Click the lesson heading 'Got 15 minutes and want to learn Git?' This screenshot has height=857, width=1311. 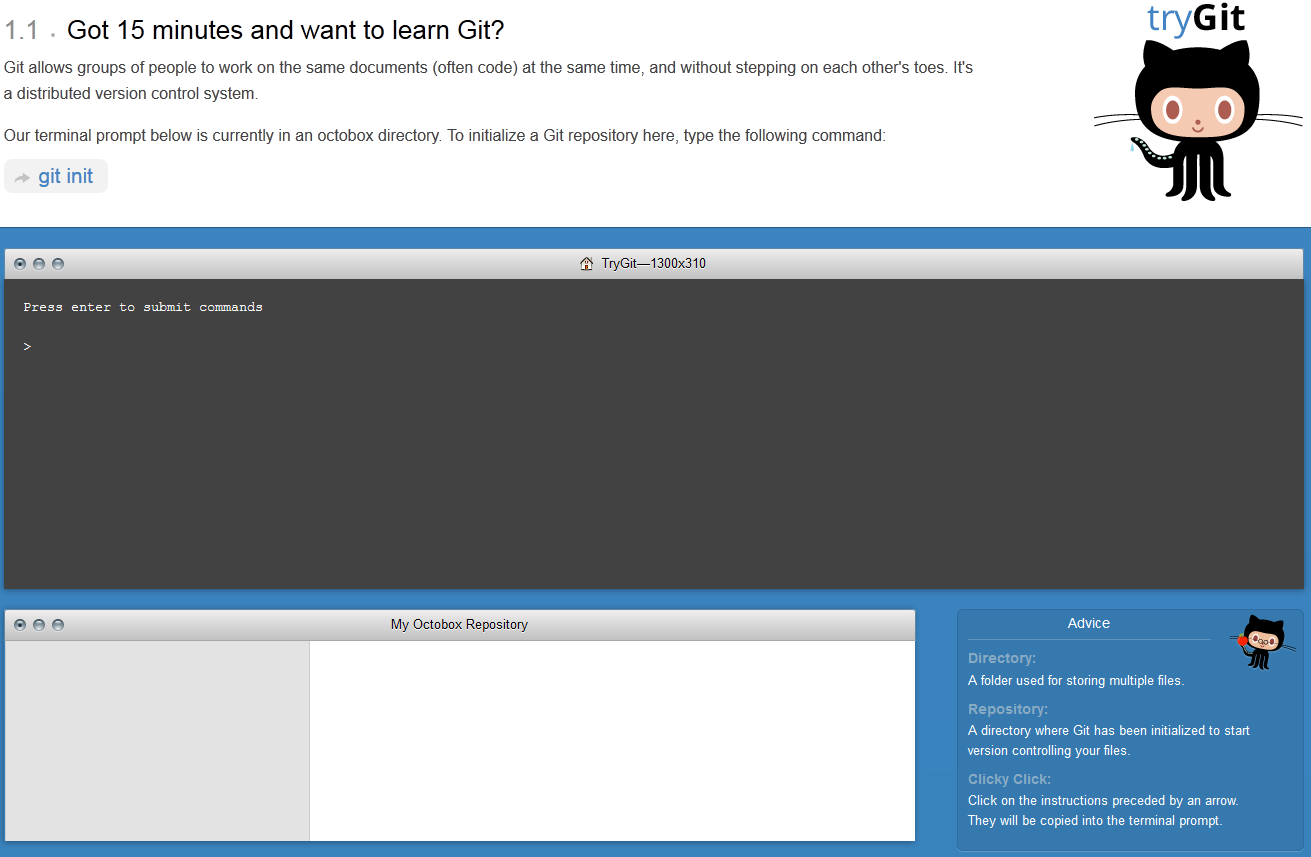[x=285, y=30]
